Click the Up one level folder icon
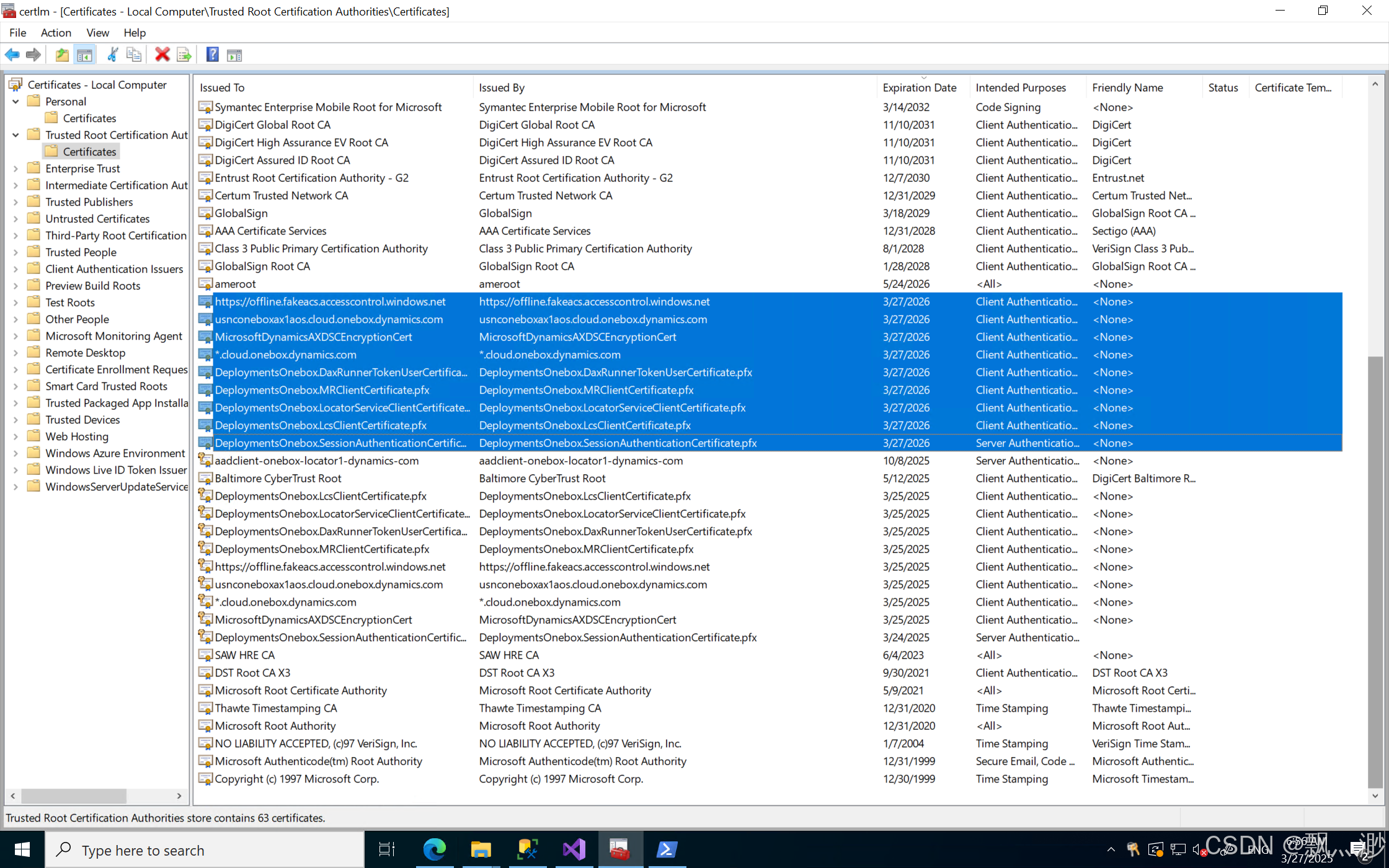Image resolution: width=1389 pixels, height=868 pixels. coord(62,55)
